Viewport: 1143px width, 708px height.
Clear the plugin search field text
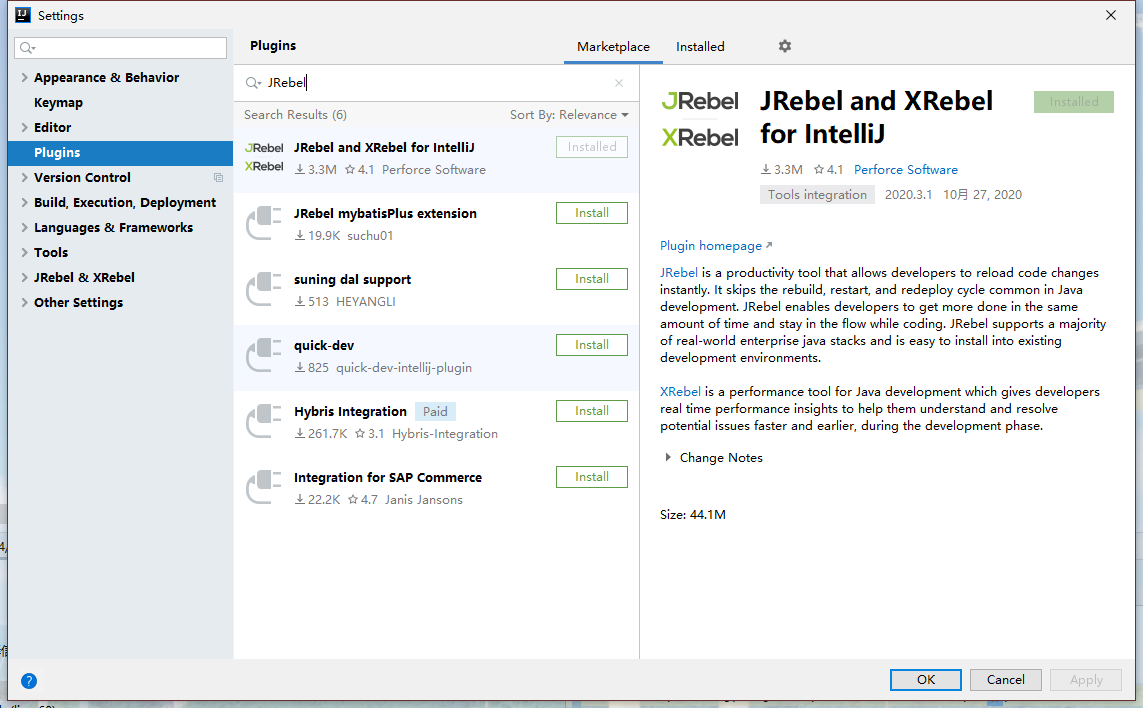(x=619, y=84)
